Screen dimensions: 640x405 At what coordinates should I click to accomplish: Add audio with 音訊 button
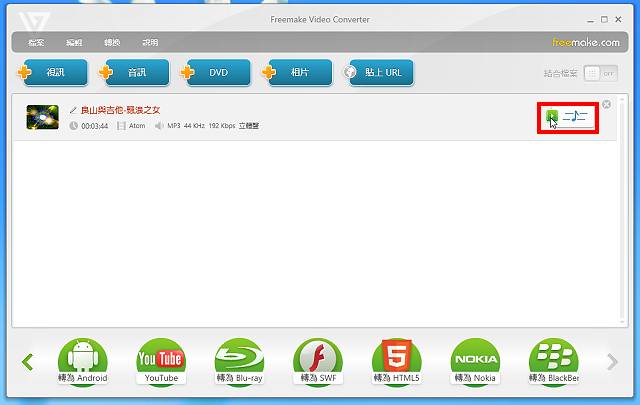[x=134, y=72]
